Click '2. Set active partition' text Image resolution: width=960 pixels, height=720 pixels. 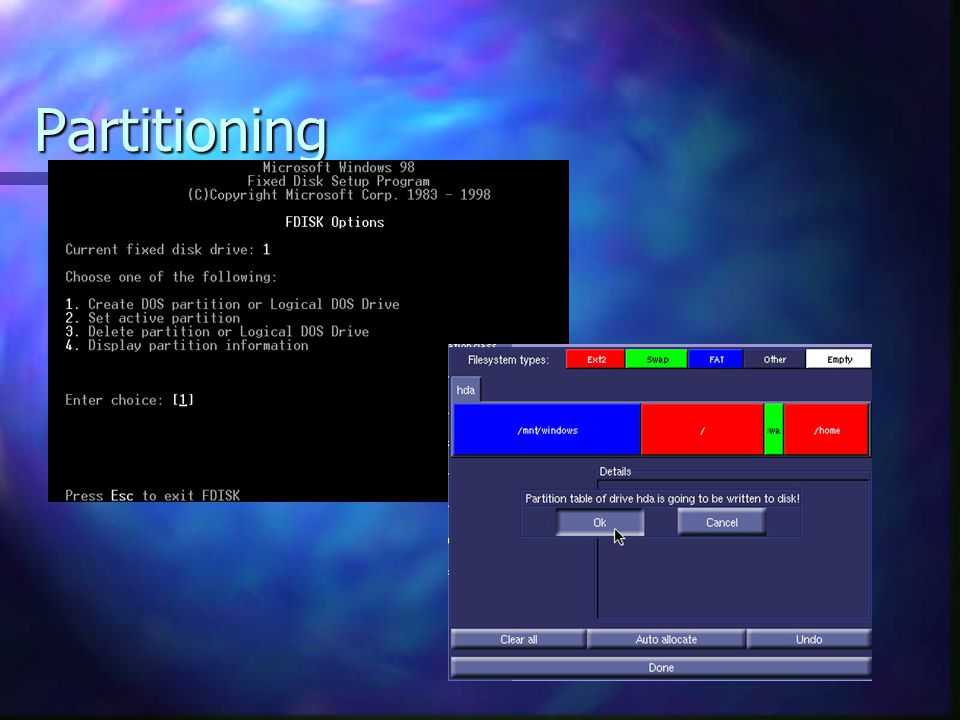pos(152,318)
